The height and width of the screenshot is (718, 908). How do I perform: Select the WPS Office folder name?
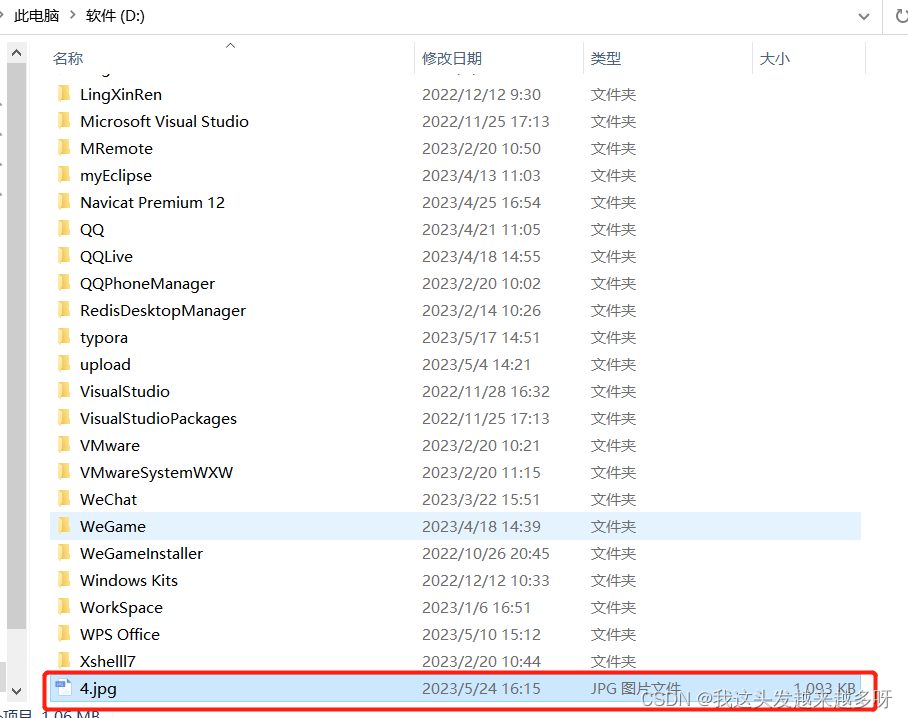[120, 635]
